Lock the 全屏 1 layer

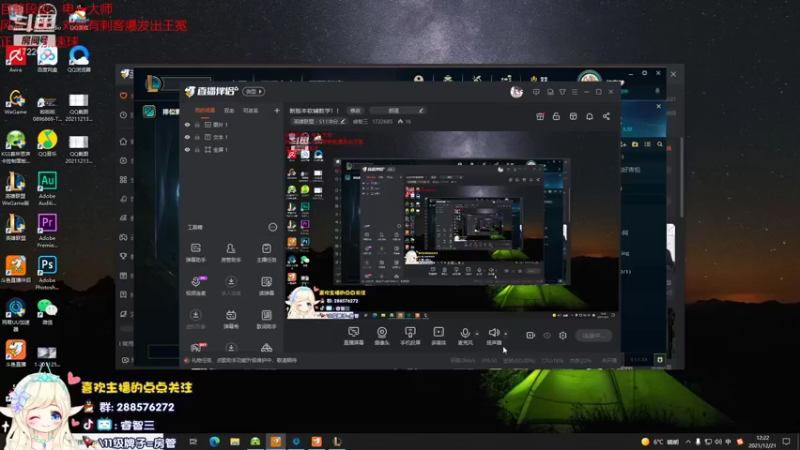click(197, 149)
